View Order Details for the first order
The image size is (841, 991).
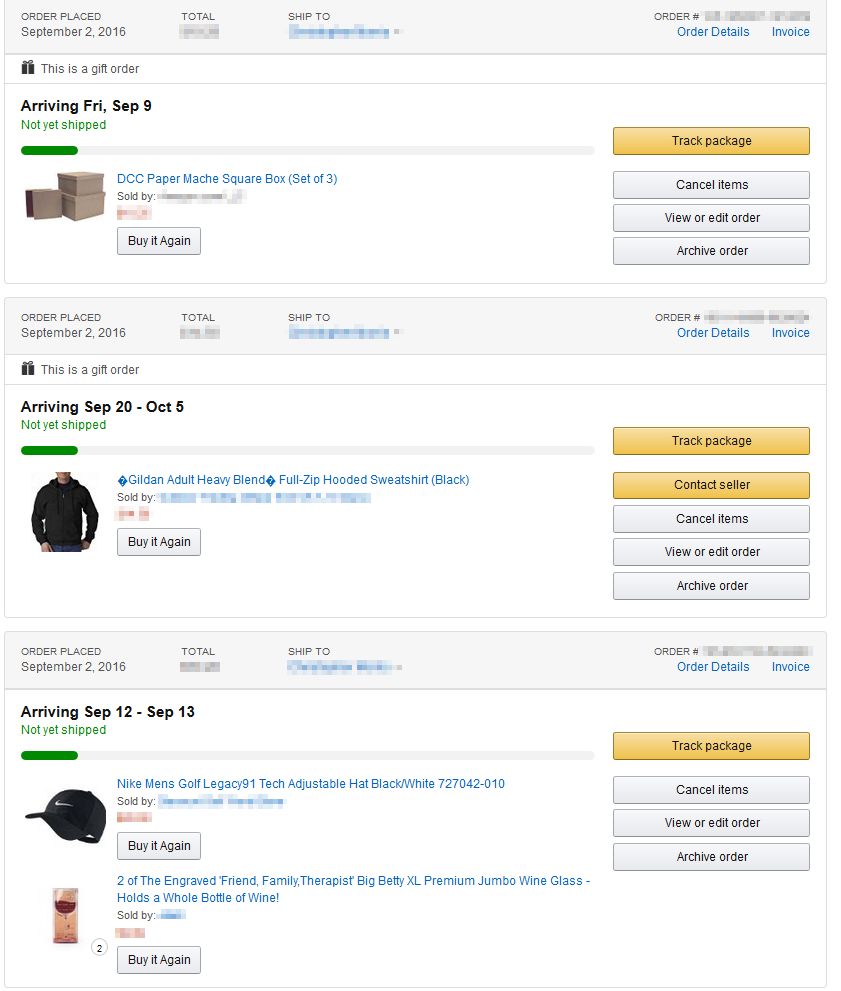[713, 32]
